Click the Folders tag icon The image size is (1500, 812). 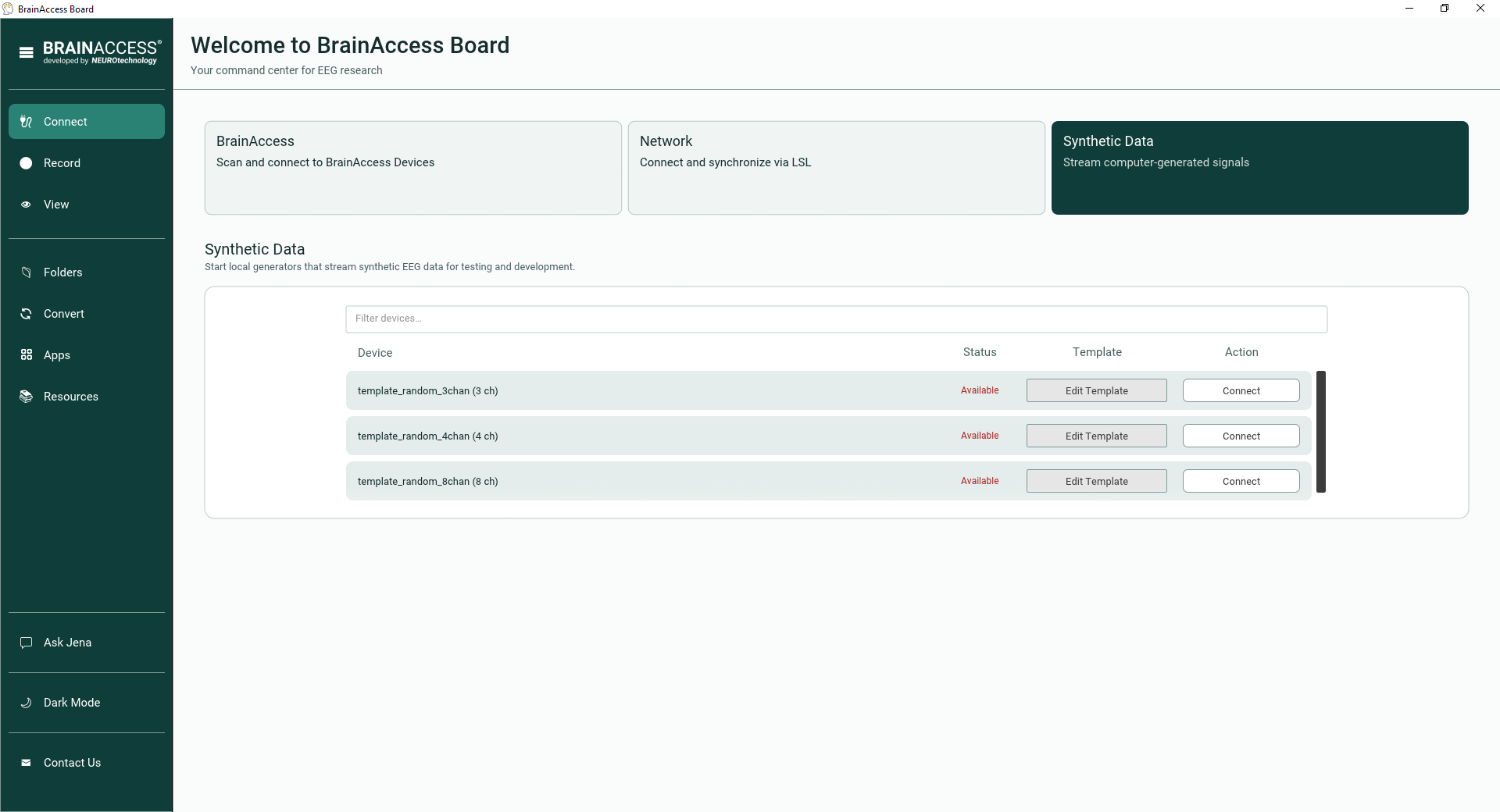[x=27, y=272]
